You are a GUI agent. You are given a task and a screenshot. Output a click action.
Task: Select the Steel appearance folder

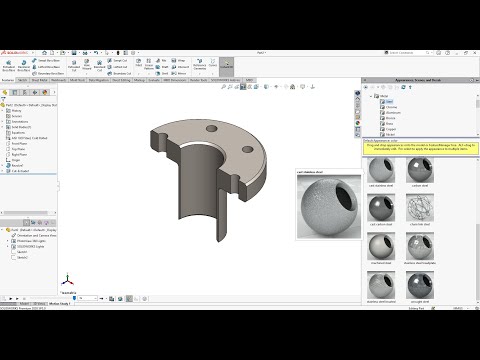(x=387, y=101)
